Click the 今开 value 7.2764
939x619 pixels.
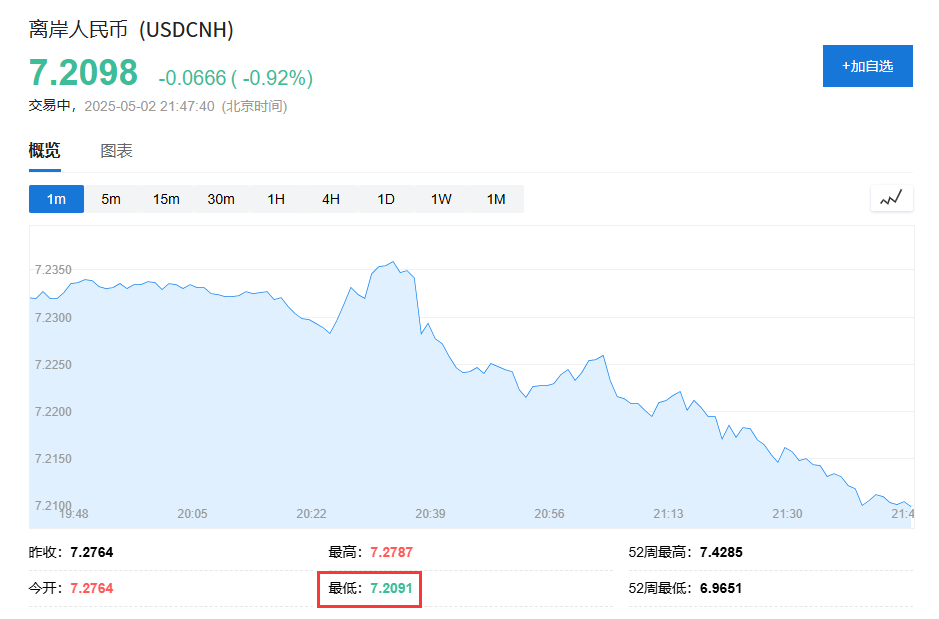pyautogui.click(x=92, y=588)
